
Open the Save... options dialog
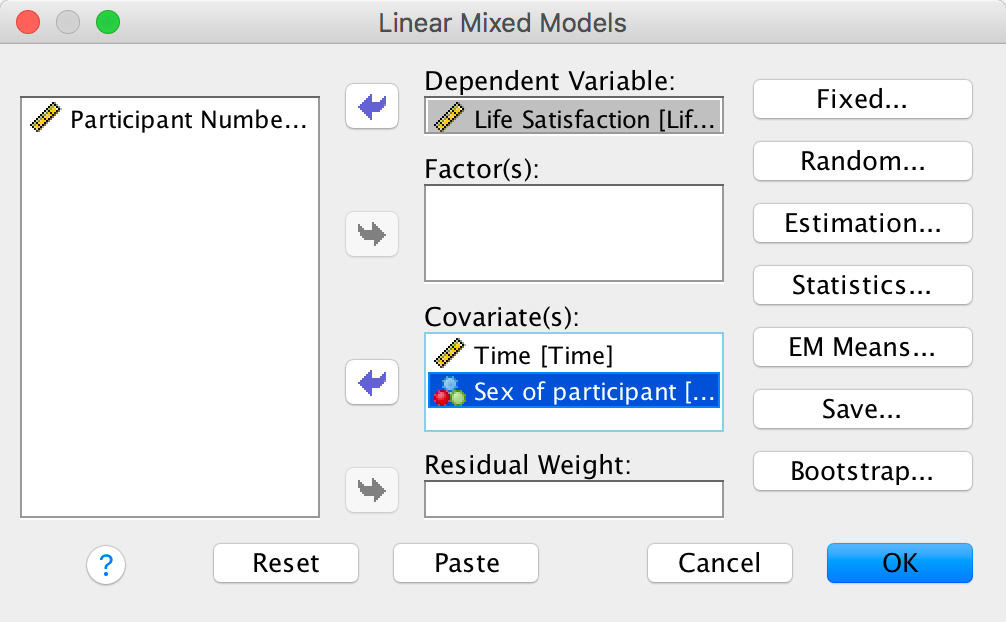coord(862,409)
